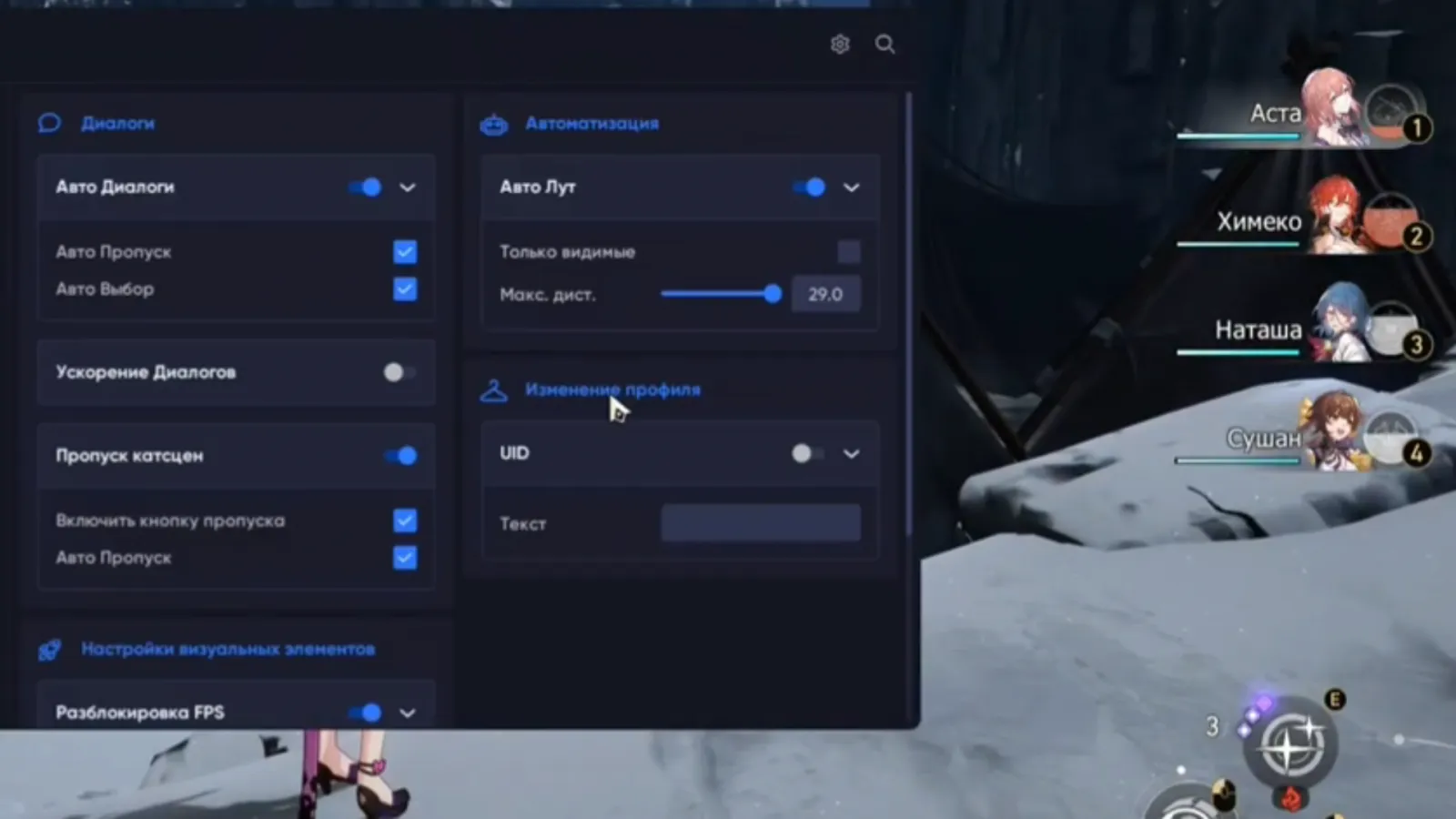Collapse the Авто Лут chevron
Viewport: 1456px width, 819px height.
tap(851, 187)
